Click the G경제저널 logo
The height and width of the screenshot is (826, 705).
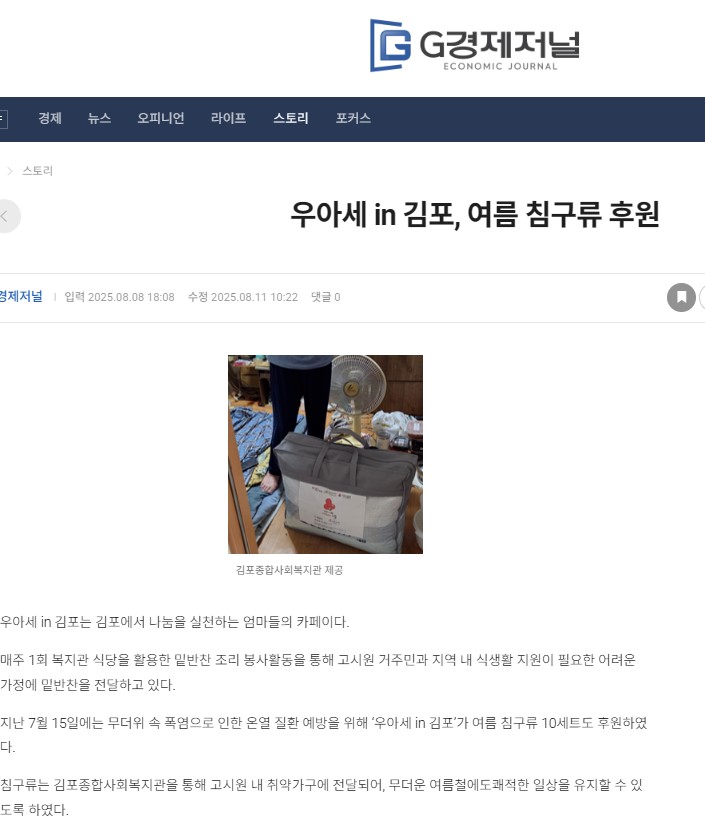(475, 45)
